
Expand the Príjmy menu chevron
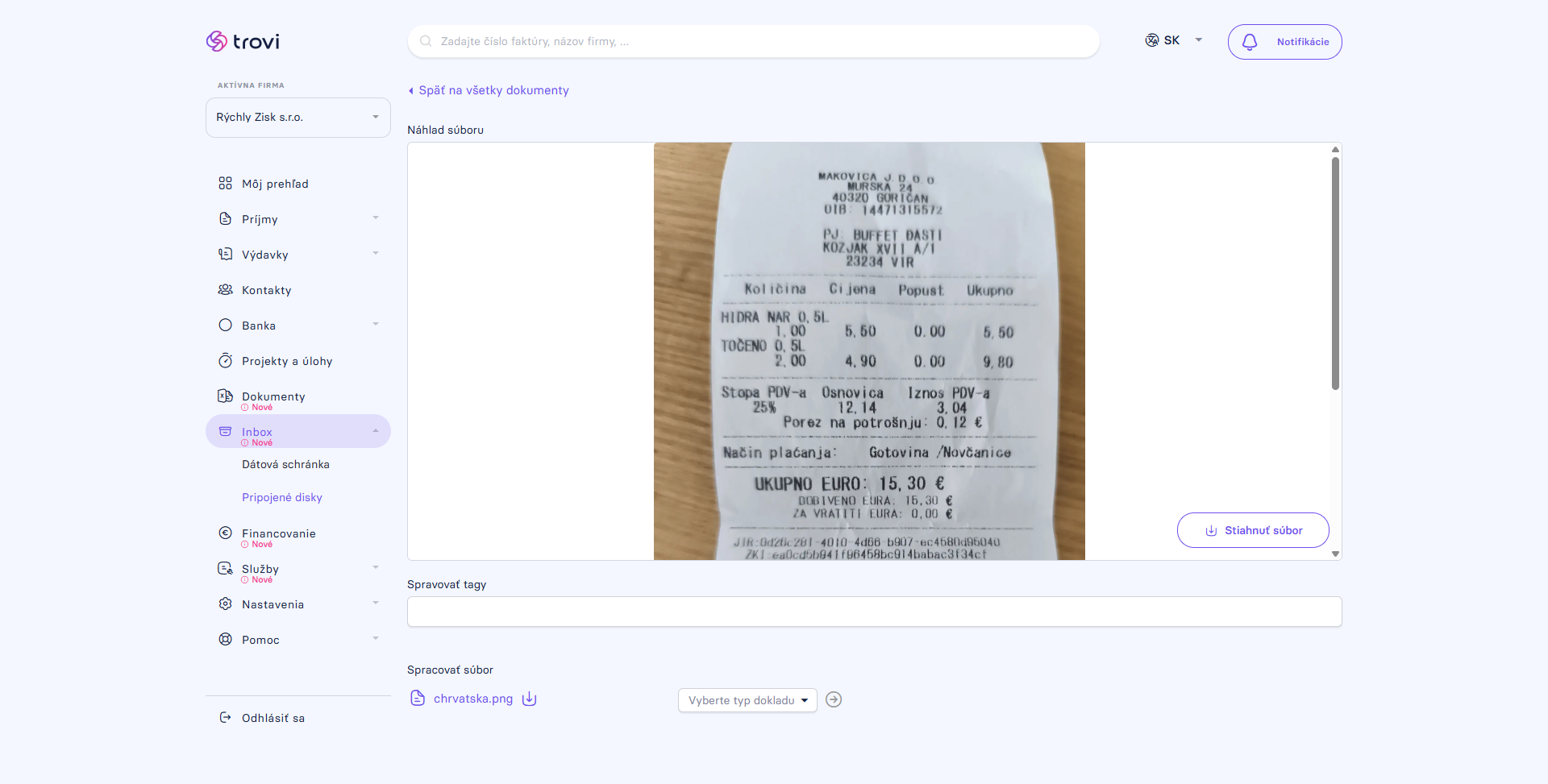[x=376, y=218]
